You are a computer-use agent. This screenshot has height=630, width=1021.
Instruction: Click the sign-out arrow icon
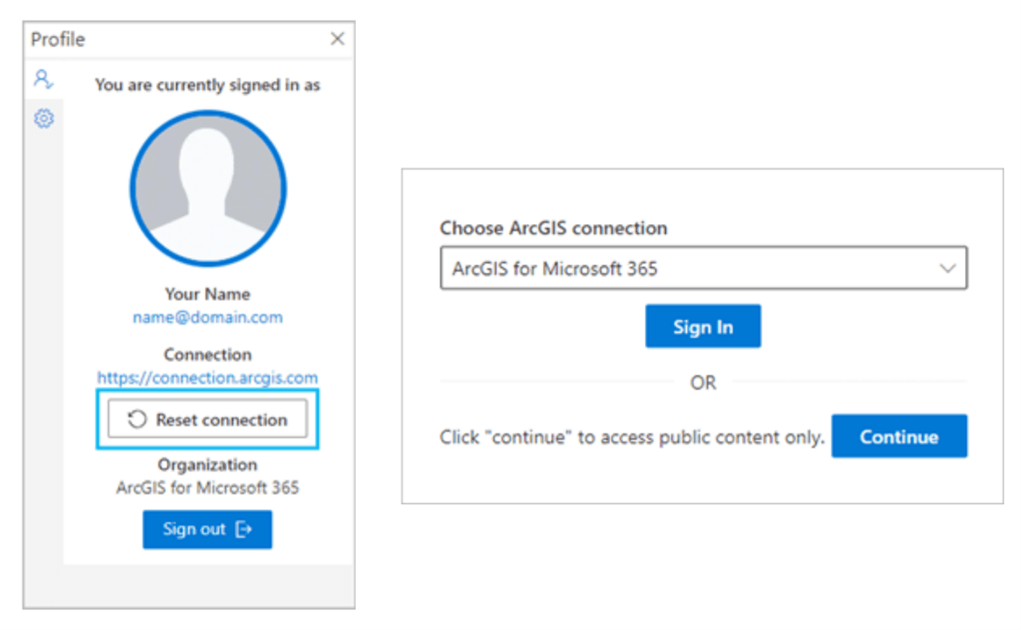point(243,530)
